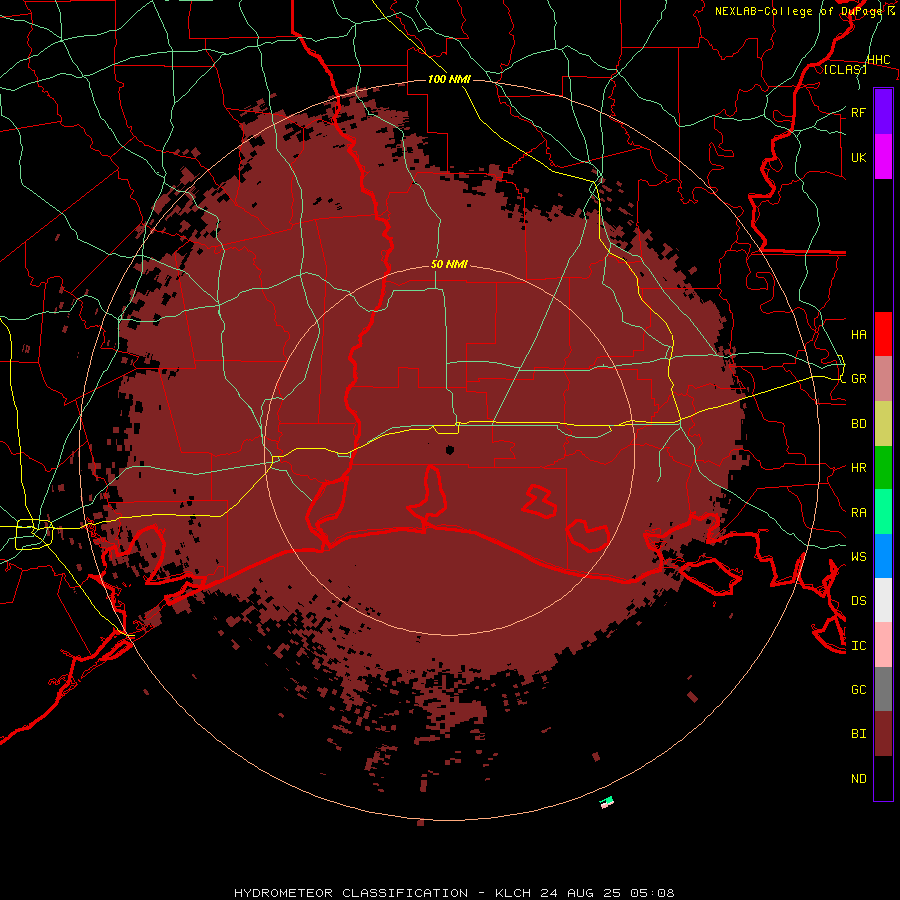Screen dimensions: 900x900
Task: Click the black radar site dot at center
Action: point(449,450)
